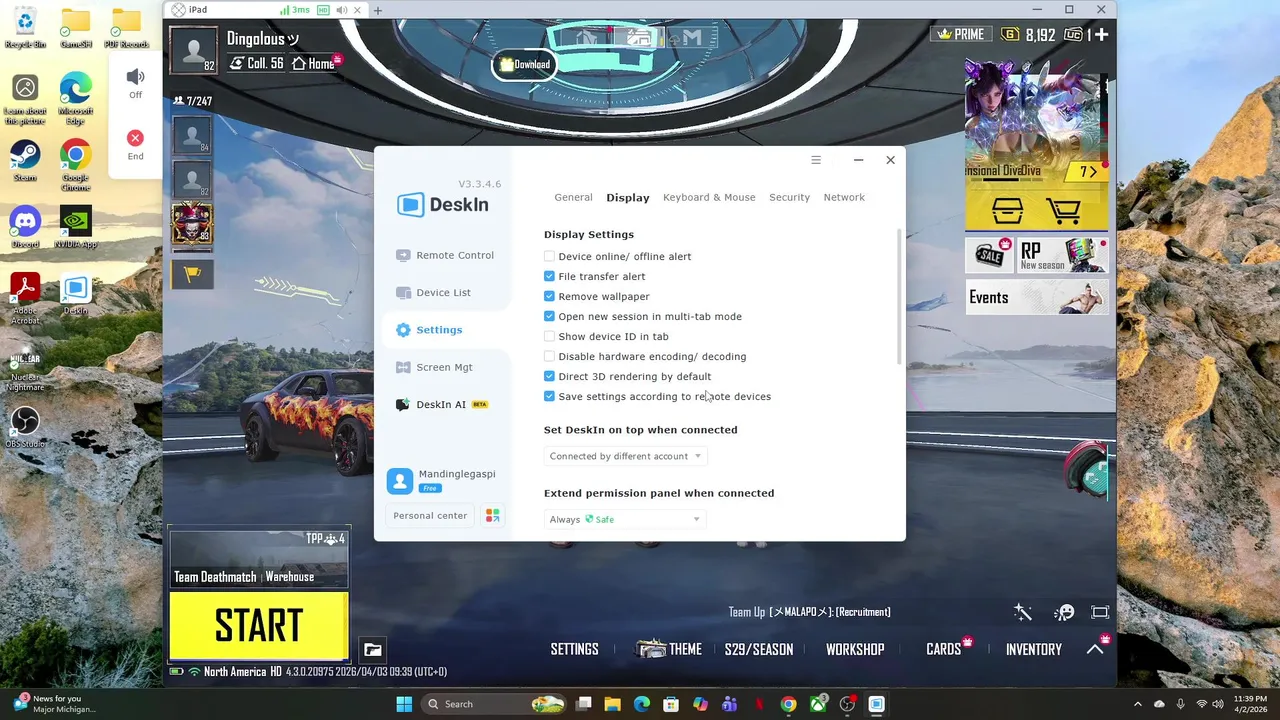Open Device List in DeskIn sidebar
Screen dimensions: 1280x720
(x=433, y=292)
